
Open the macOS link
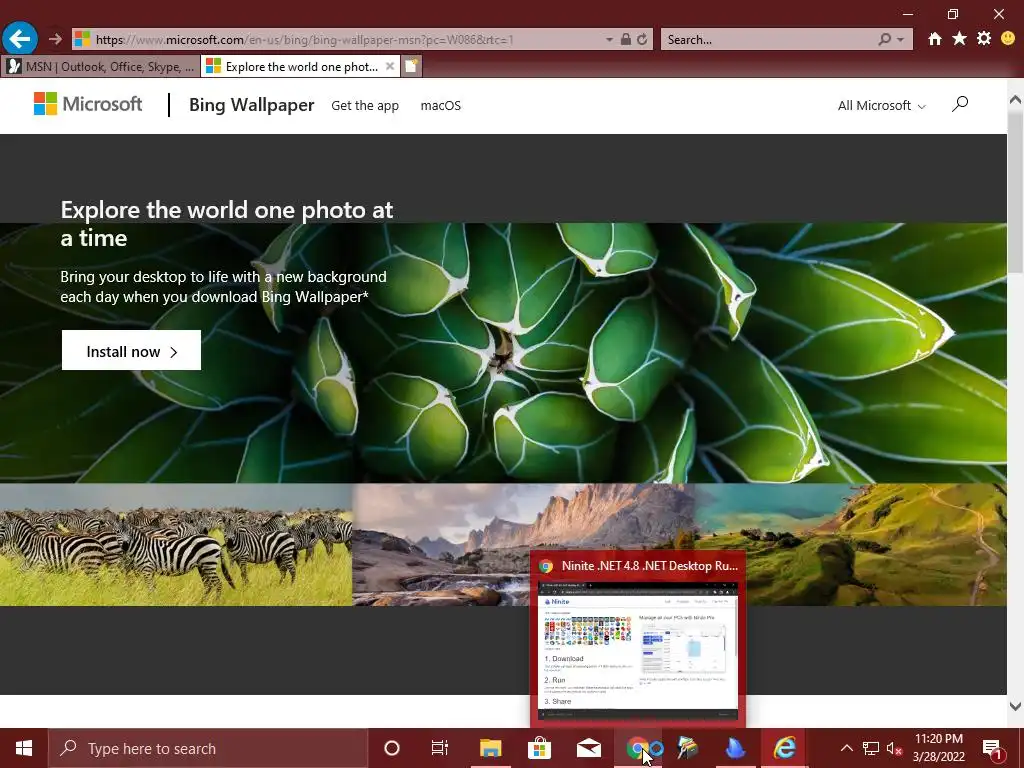coord(441,106)
